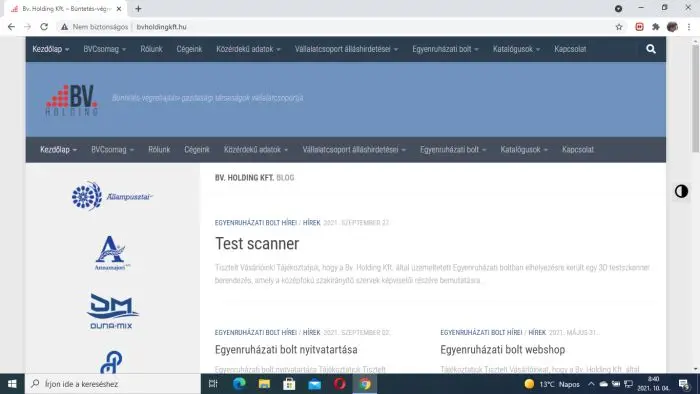The width and height of the screenshot is (700, 394).
Task: Open the Annamajori company logo
Action: [112, 253]
